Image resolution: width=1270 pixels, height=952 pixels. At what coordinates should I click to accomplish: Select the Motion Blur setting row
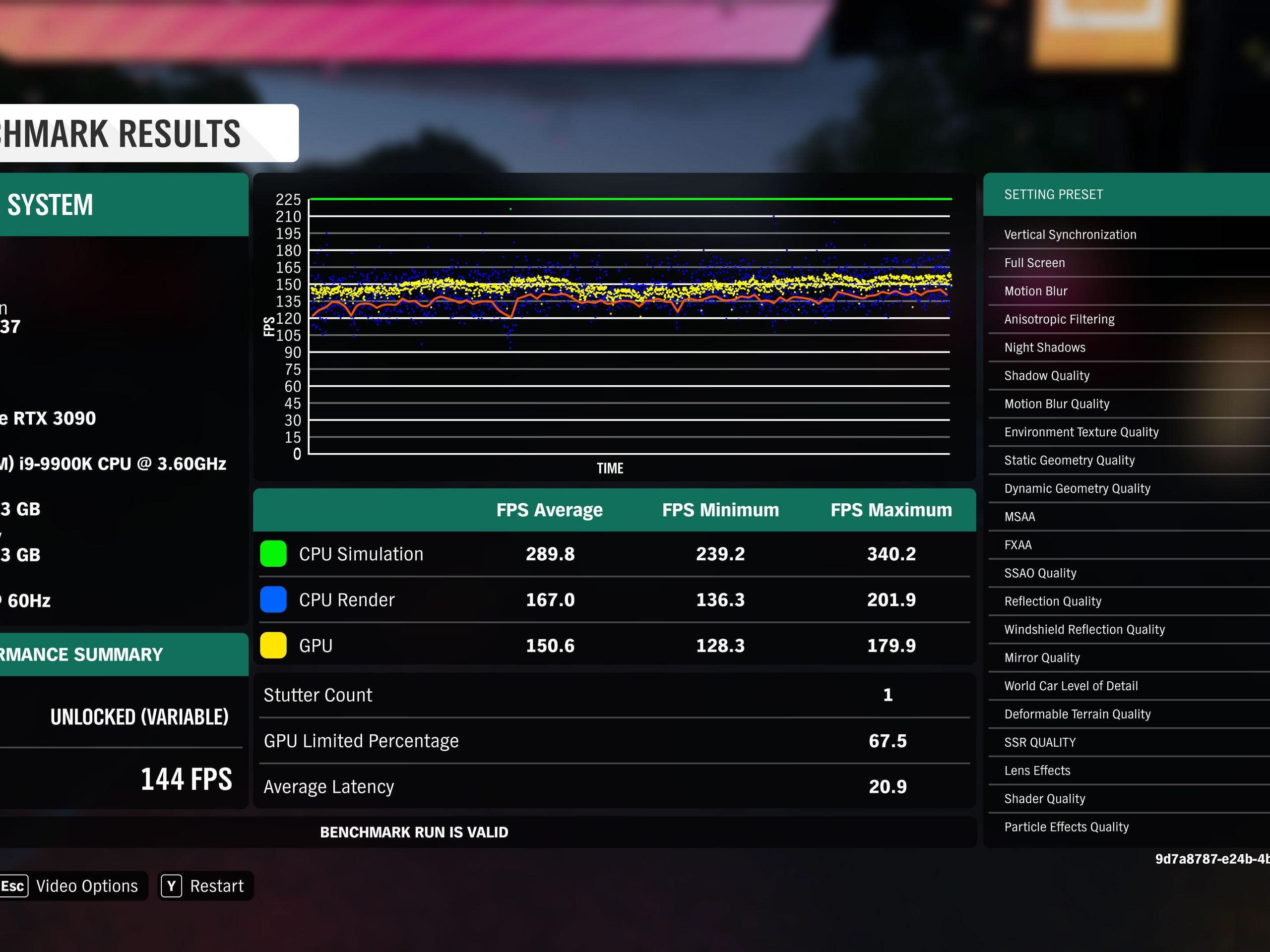pos(1036,291)
